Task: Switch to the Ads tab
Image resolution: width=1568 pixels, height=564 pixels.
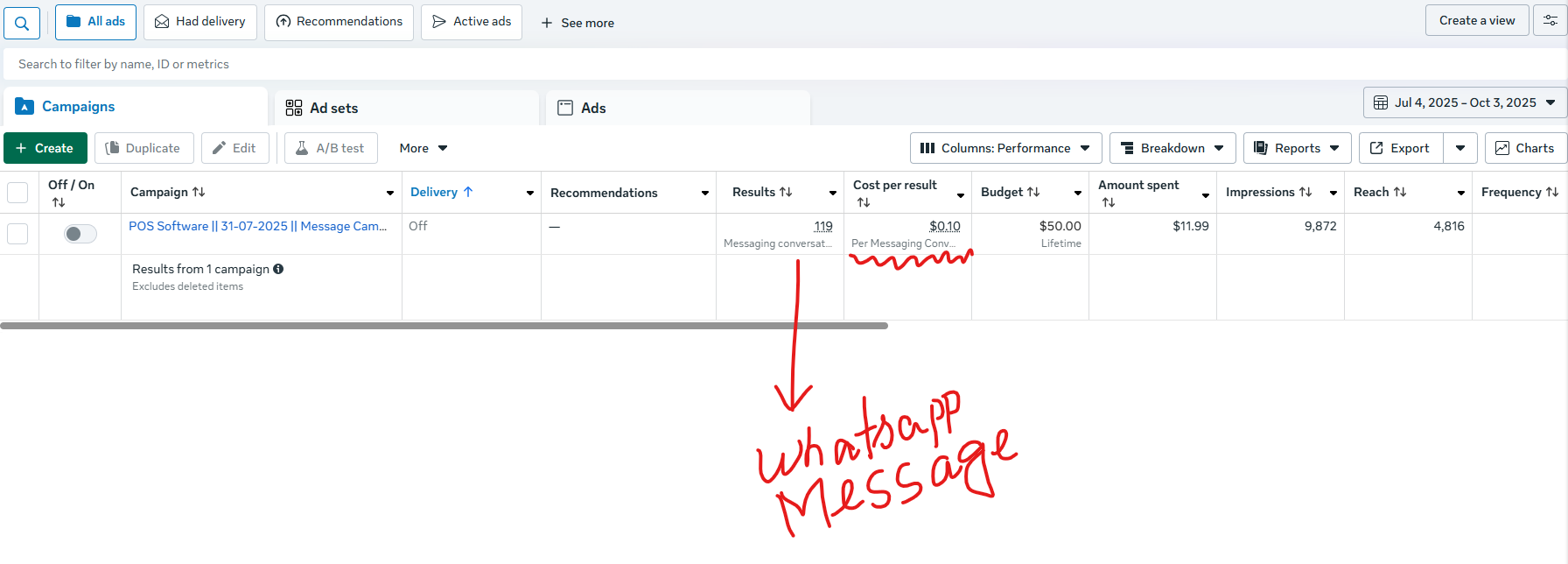Action: click(592, 108)
